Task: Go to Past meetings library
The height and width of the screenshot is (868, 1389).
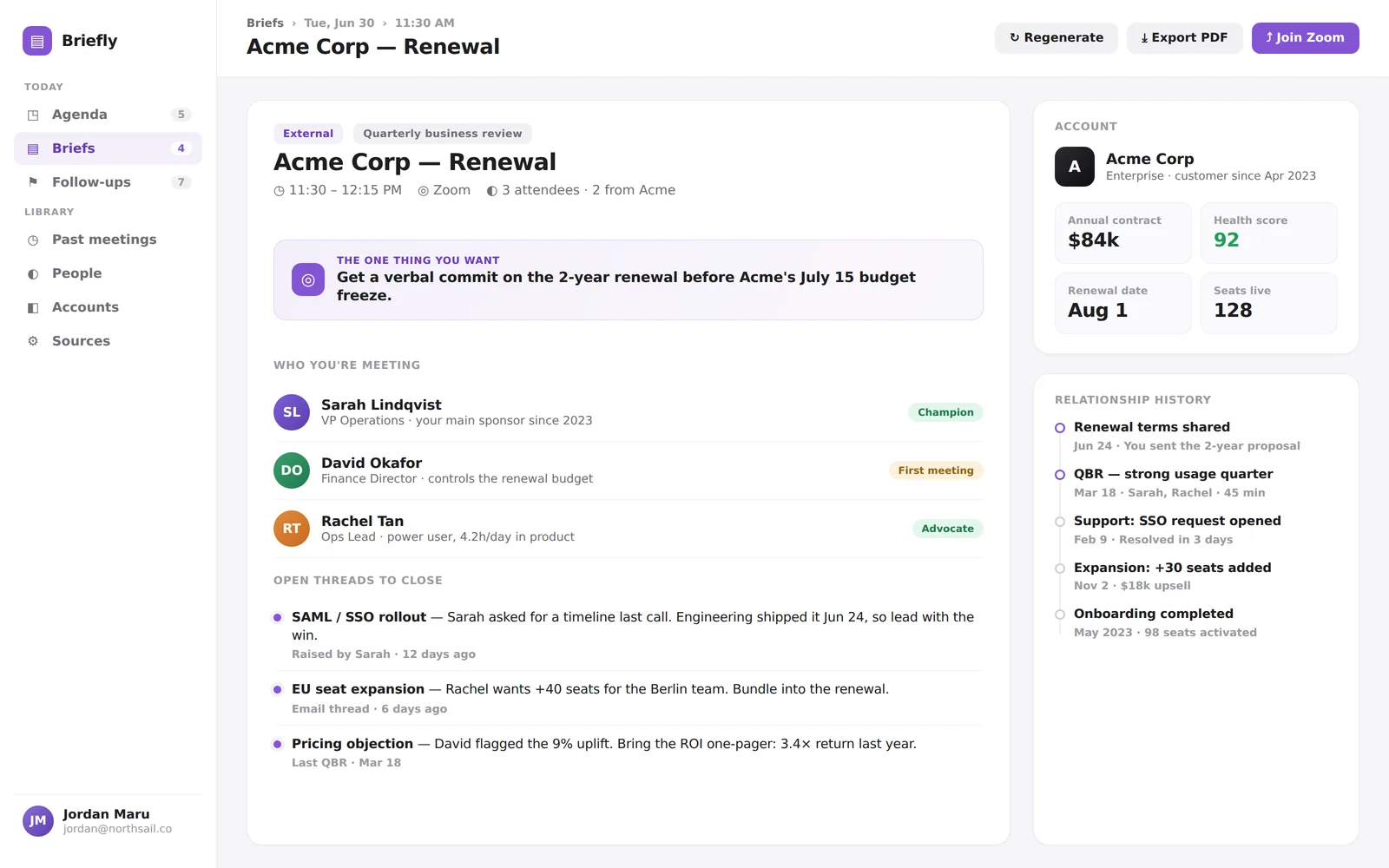Action: 108,240
